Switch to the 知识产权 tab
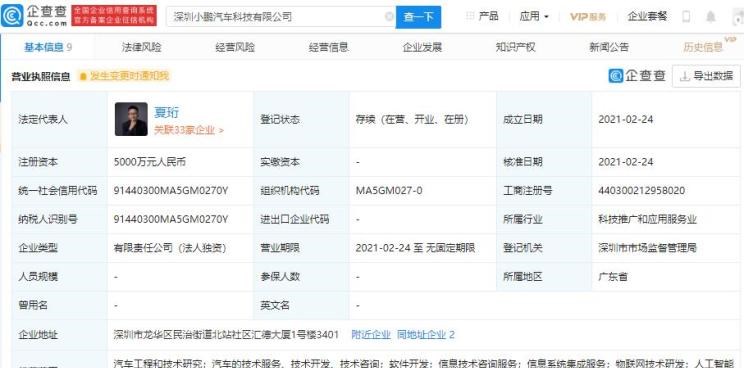Image resolution: width=744 pixels, height=368 pixels. coord(516,47)
